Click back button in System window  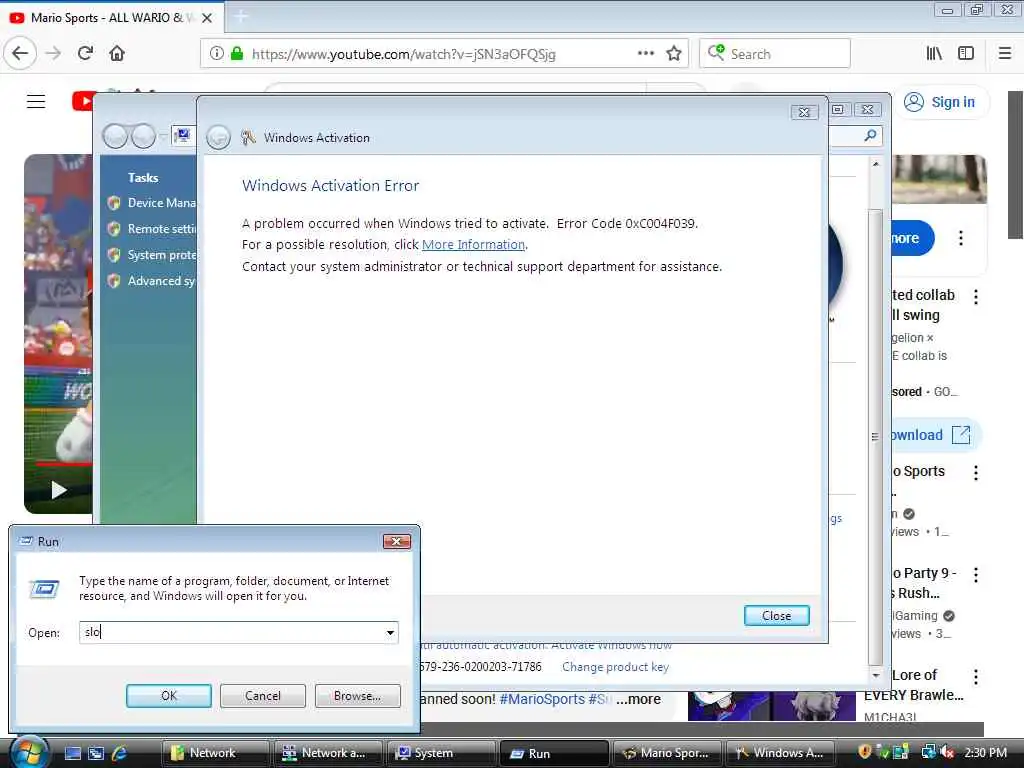pyautogui.click(x=116, y=136)
